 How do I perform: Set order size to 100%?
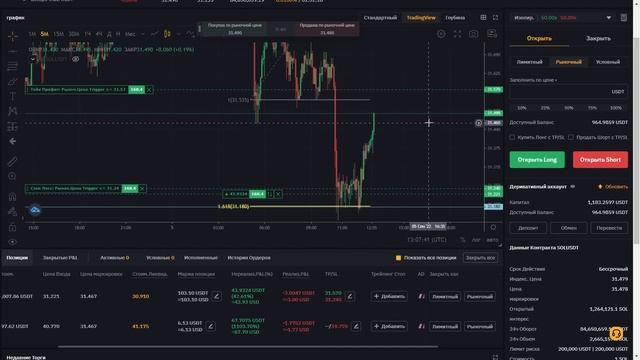(616, 108)
